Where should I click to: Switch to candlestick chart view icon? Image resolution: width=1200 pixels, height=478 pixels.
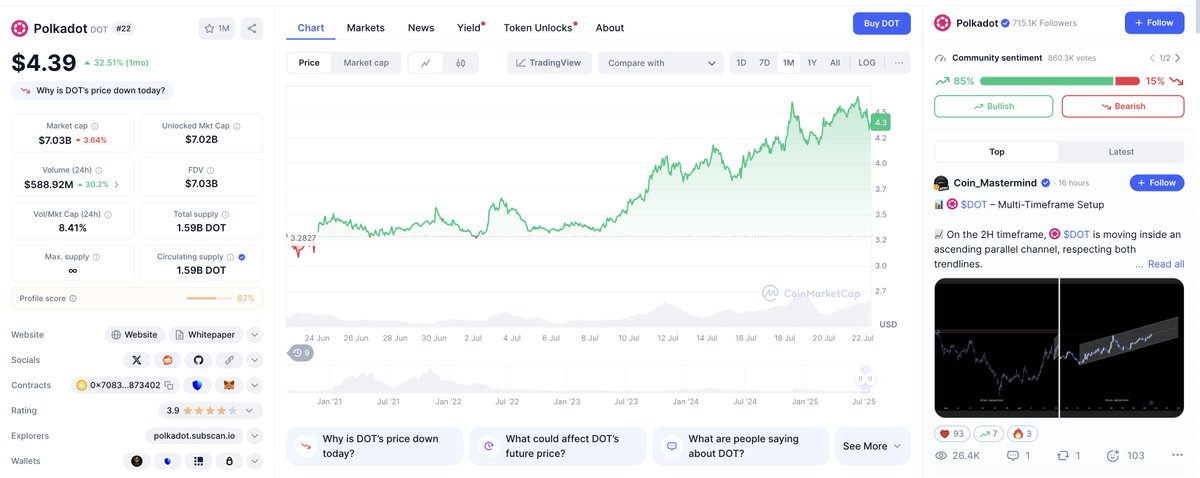coord(461,62)
